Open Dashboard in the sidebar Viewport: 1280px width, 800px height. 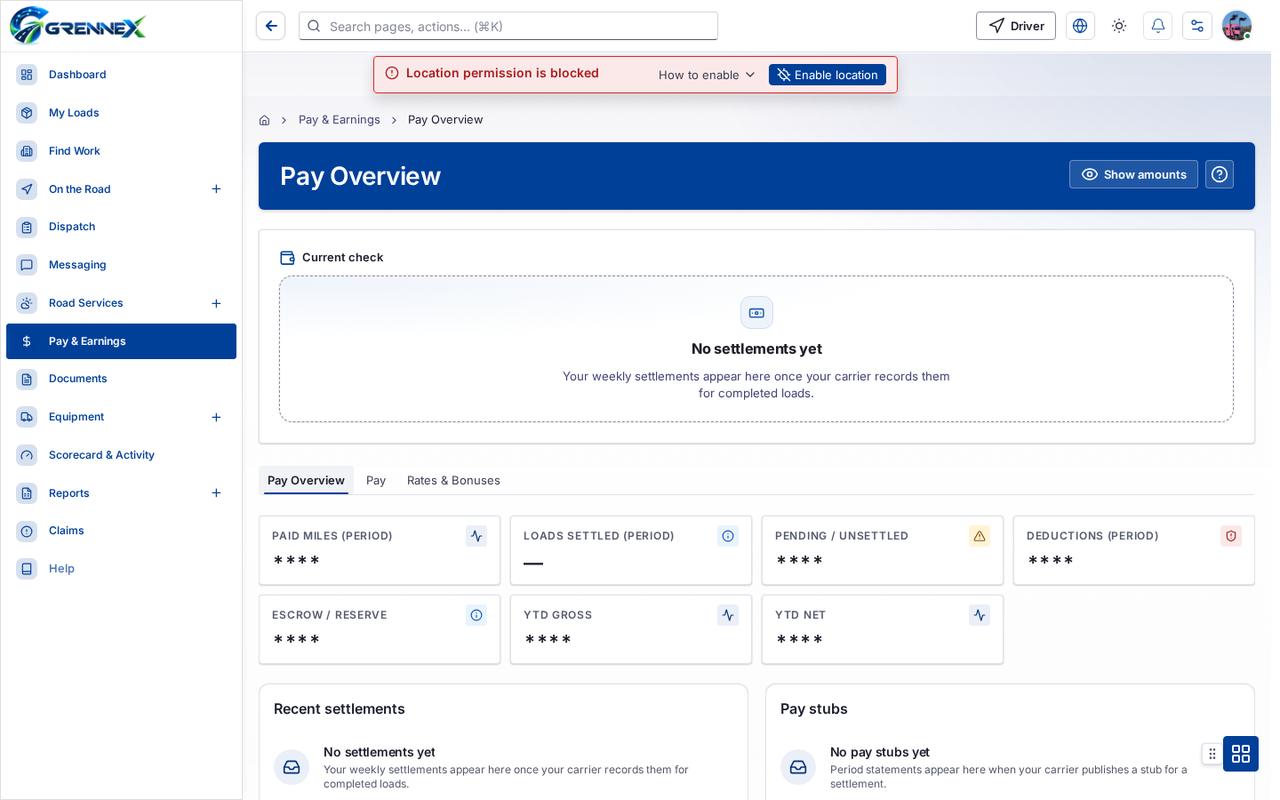click(121, 75)
